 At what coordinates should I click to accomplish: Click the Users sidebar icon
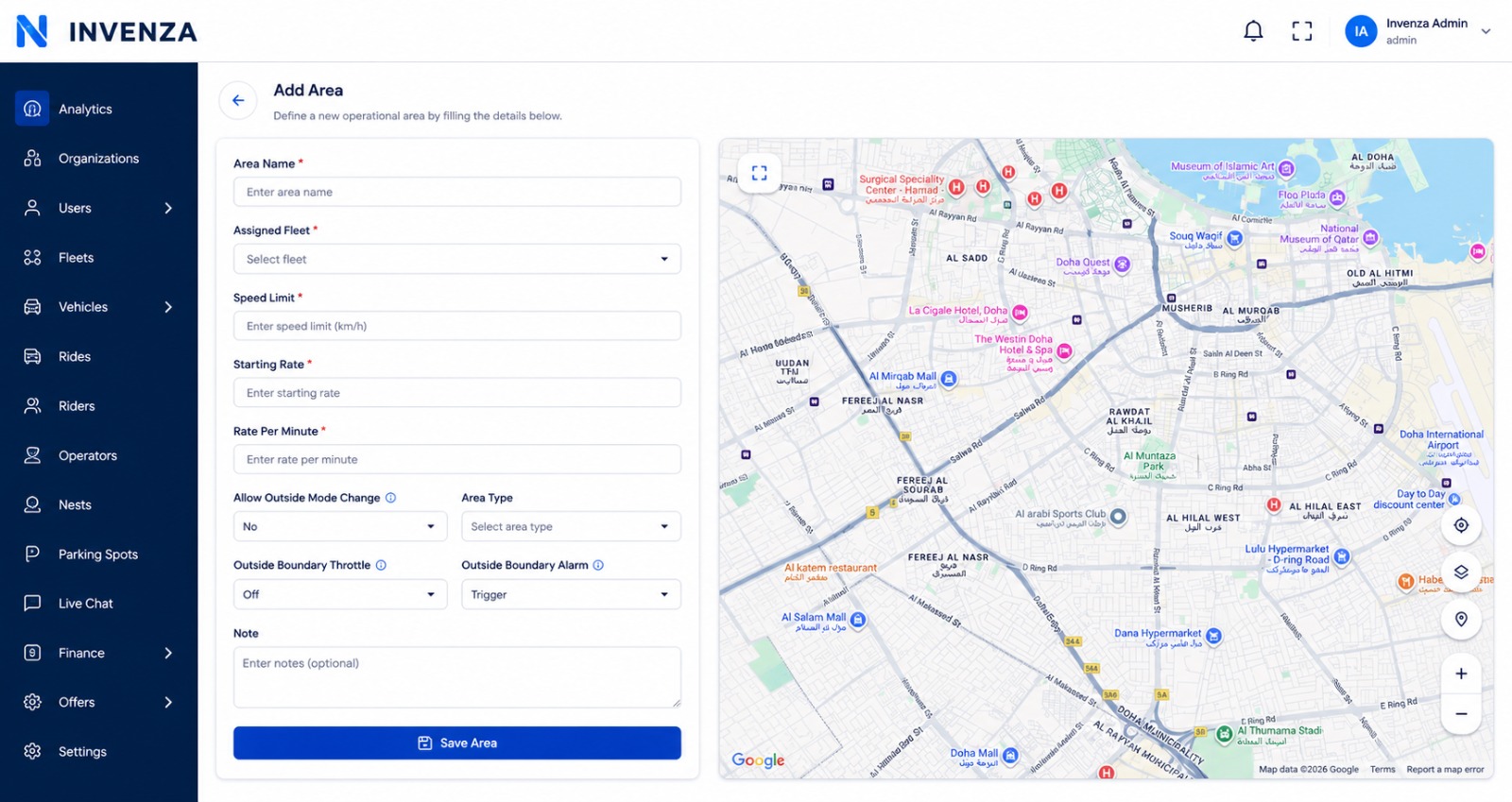tap(32, 208)
